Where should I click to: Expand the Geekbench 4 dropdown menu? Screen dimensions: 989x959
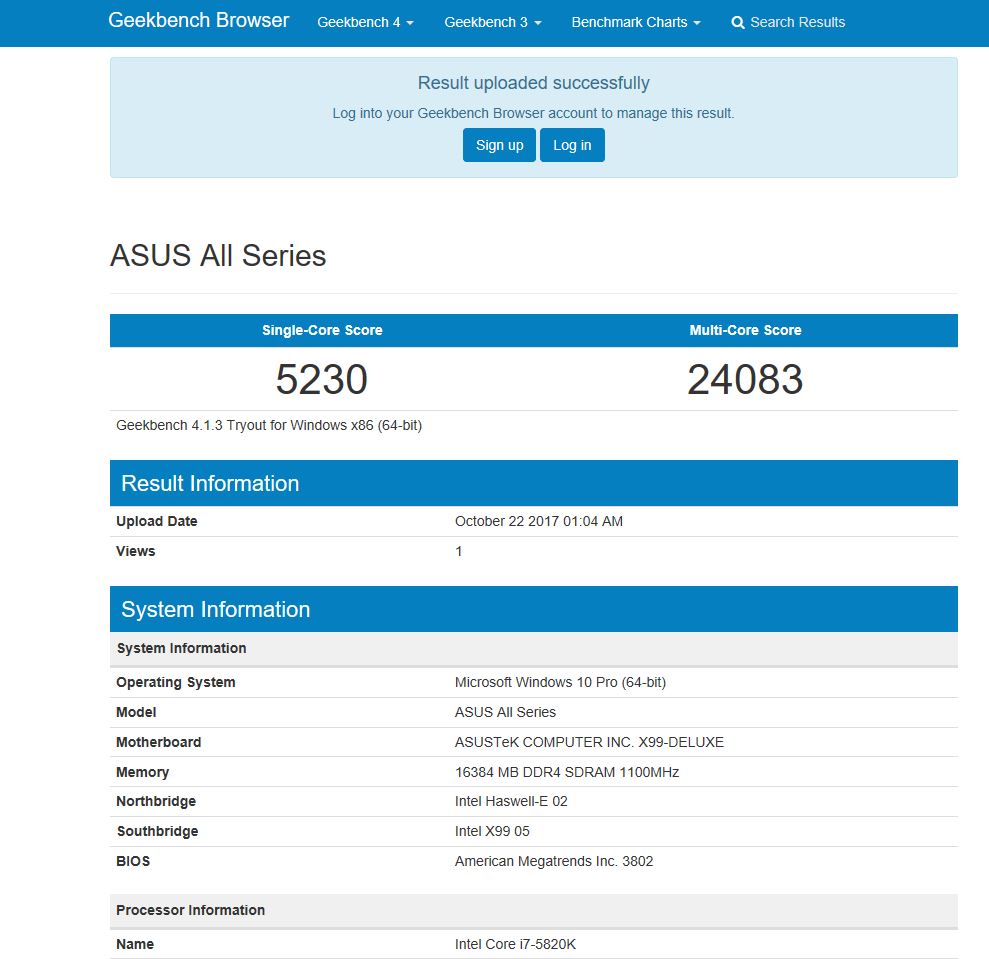[365, 22]
